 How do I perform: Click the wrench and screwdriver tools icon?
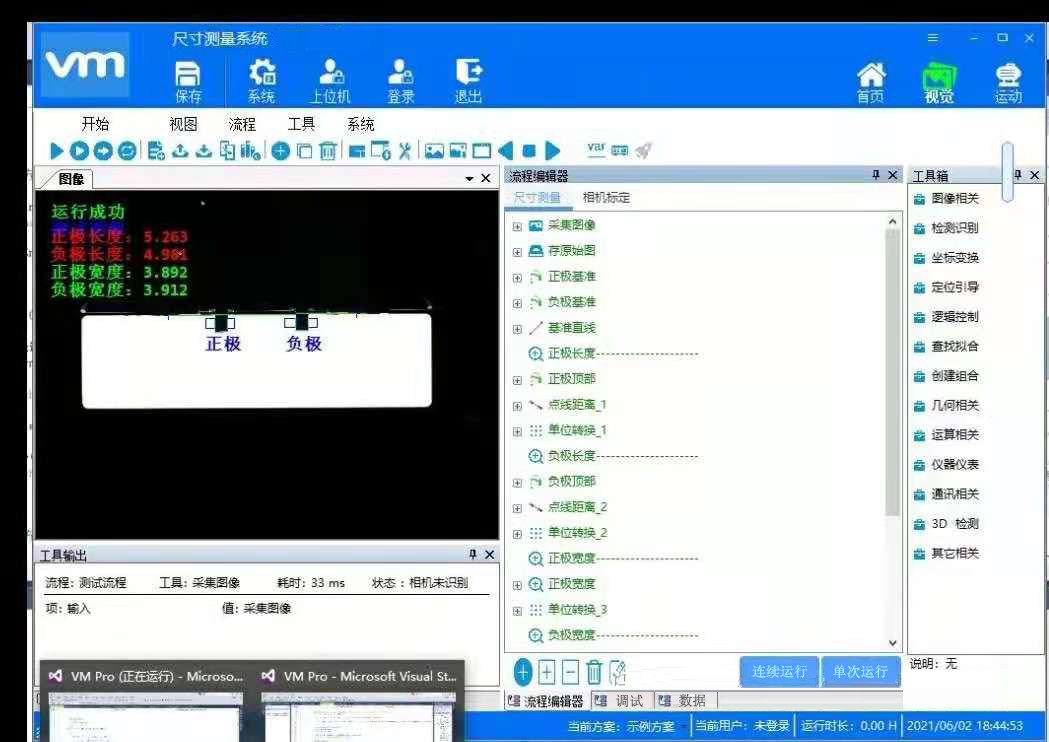405,151
